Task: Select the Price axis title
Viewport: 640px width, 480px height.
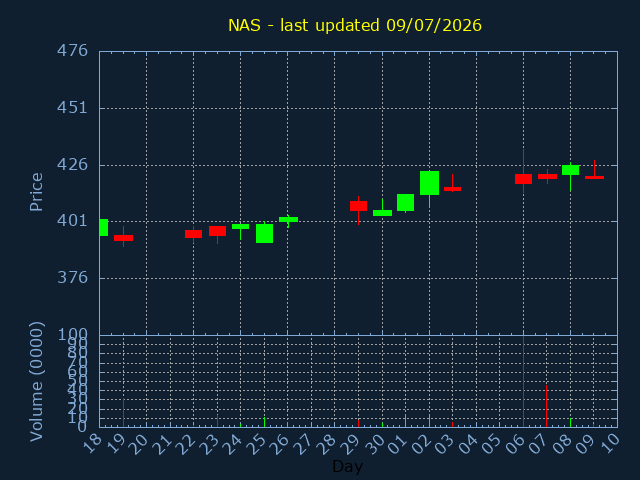Action: click(x=36, y=192)
